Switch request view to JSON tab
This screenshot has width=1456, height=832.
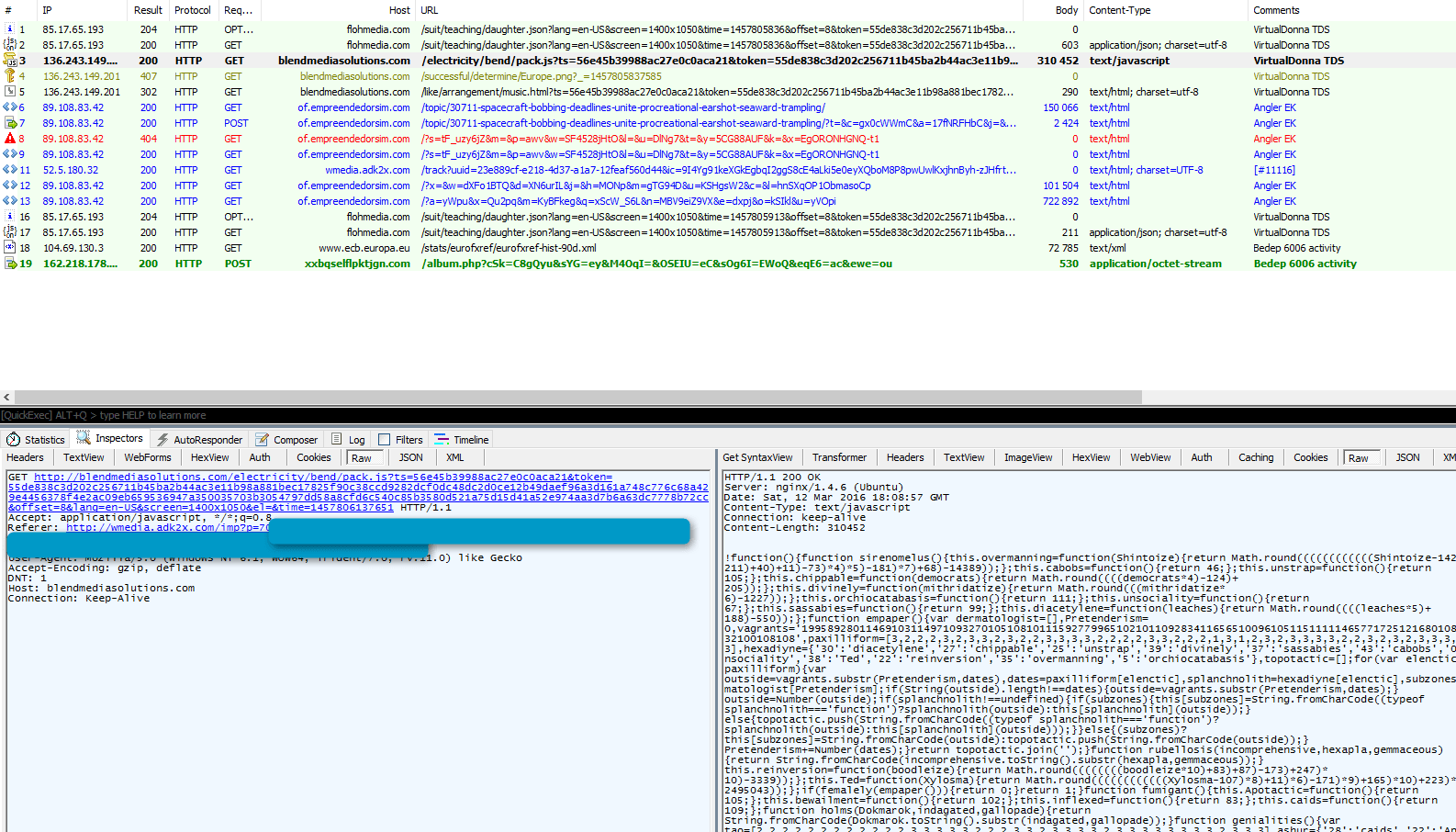(411, 457)
